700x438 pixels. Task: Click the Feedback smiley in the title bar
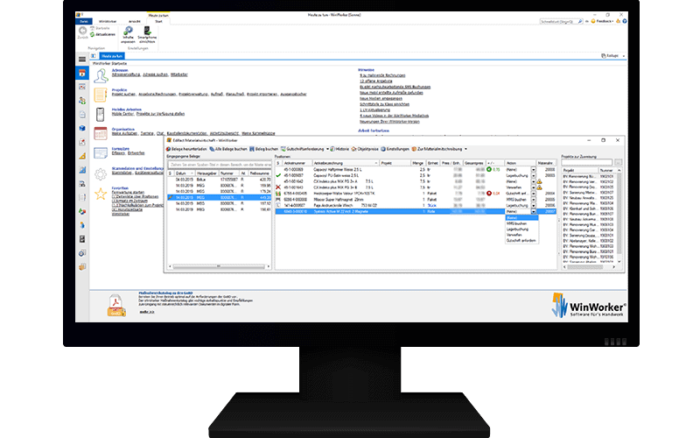[x=593, y=21]
